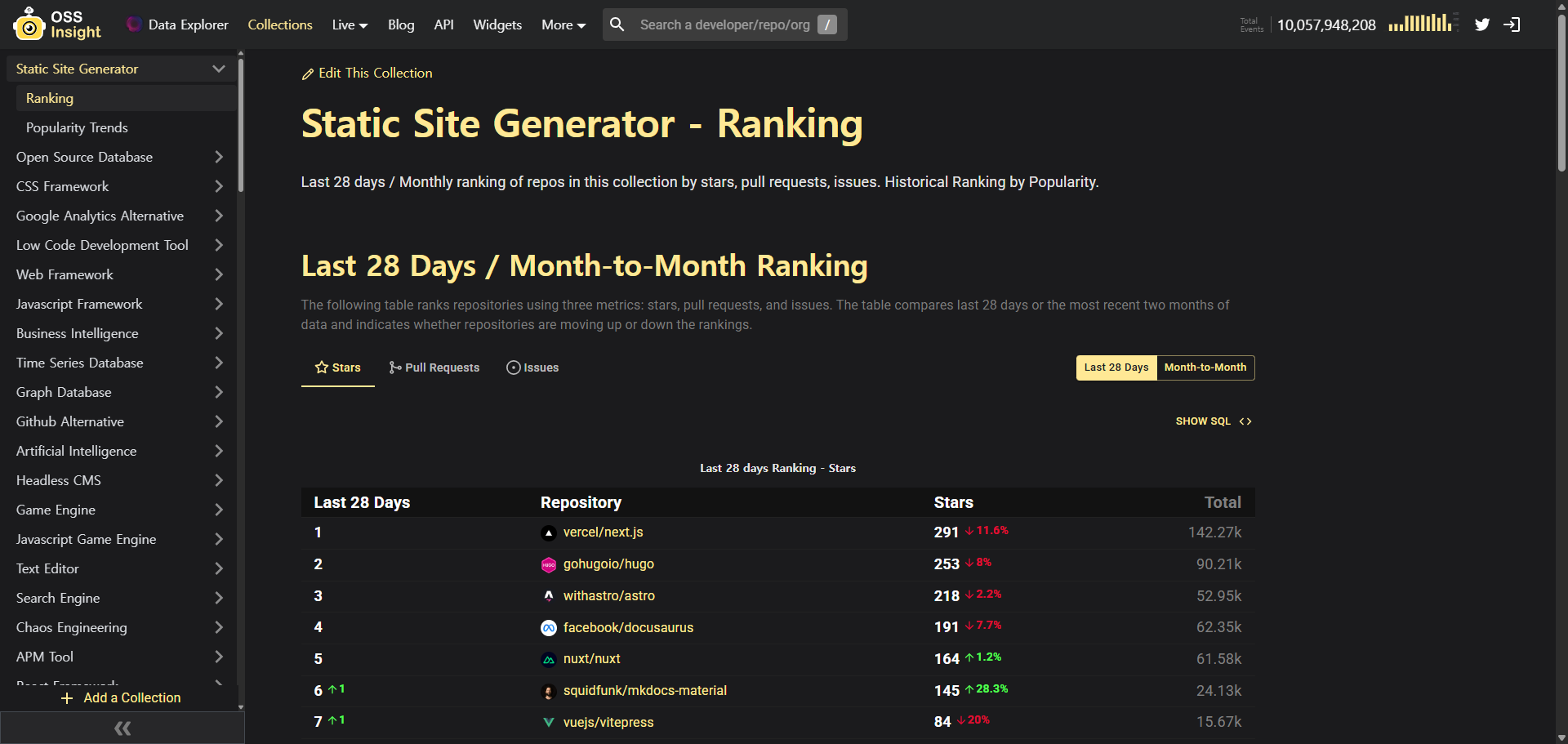Collapse sidebar with double chevron icon
1568x744 pixels.
pos(122,728)
